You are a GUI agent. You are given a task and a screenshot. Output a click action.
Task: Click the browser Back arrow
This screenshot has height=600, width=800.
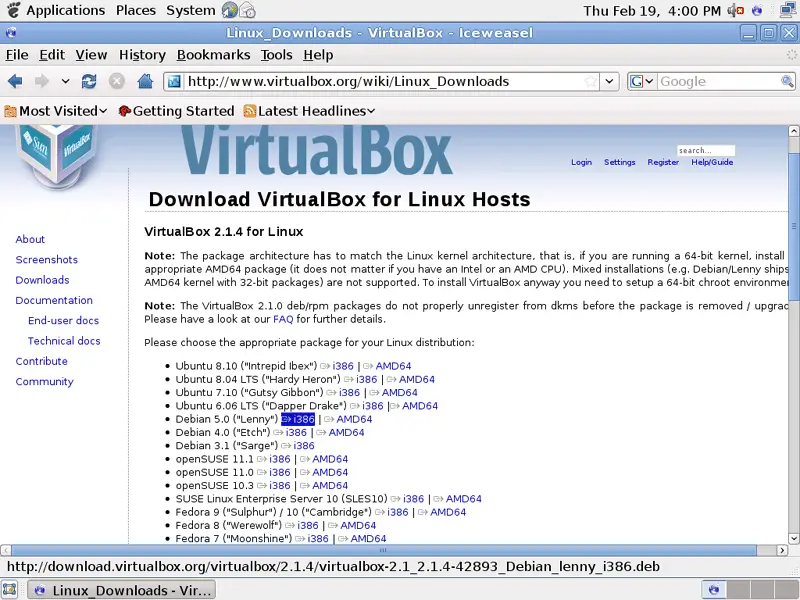point(15,81)
